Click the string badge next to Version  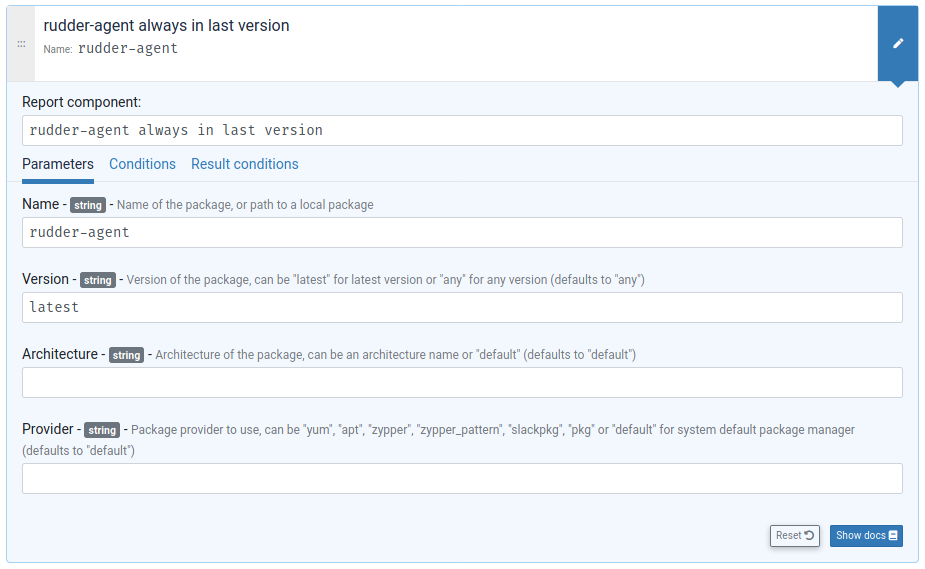98,280
